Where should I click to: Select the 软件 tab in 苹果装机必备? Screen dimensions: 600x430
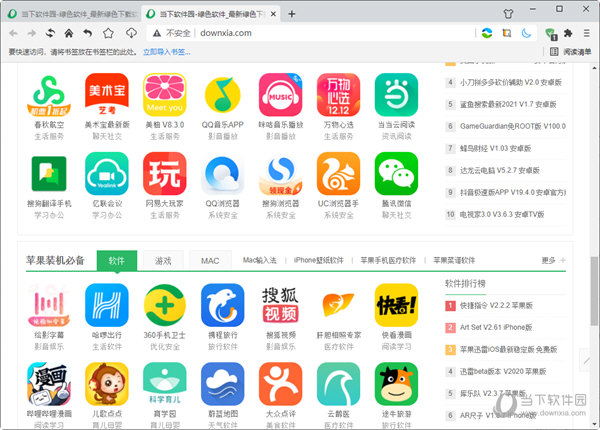tap(117, 261)
